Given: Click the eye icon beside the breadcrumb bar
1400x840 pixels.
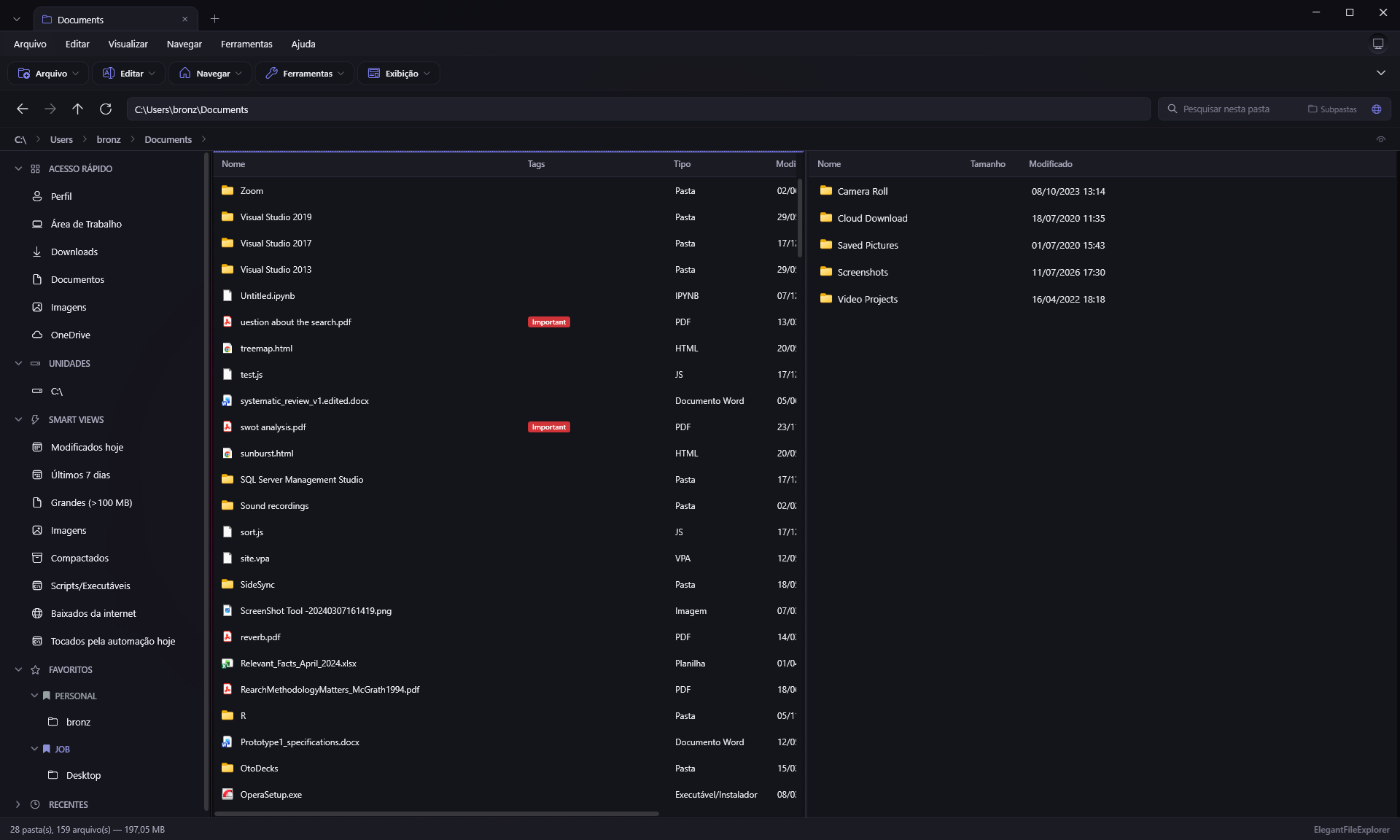Looking at the screenshot, I should click(1380, 139).
